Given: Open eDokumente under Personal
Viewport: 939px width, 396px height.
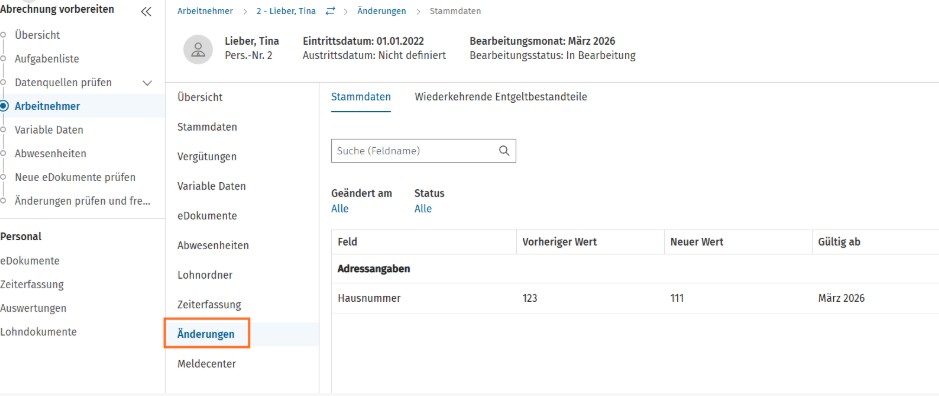Looking at the screenshot, I should (x=30, y=261).
